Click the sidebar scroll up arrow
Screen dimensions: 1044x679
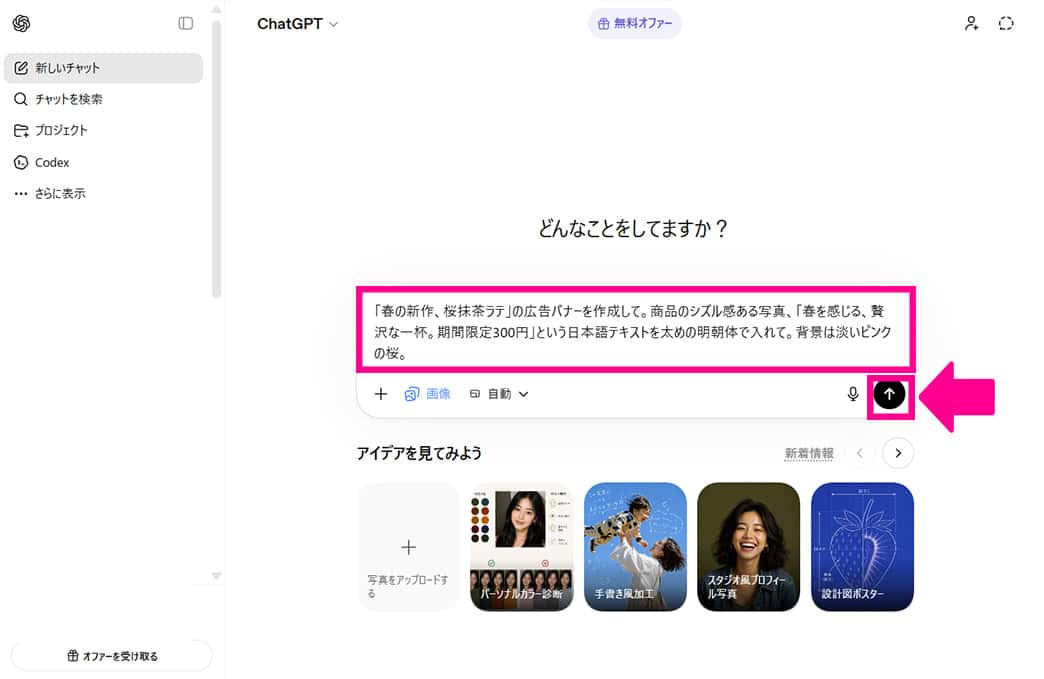coord(216,10)
